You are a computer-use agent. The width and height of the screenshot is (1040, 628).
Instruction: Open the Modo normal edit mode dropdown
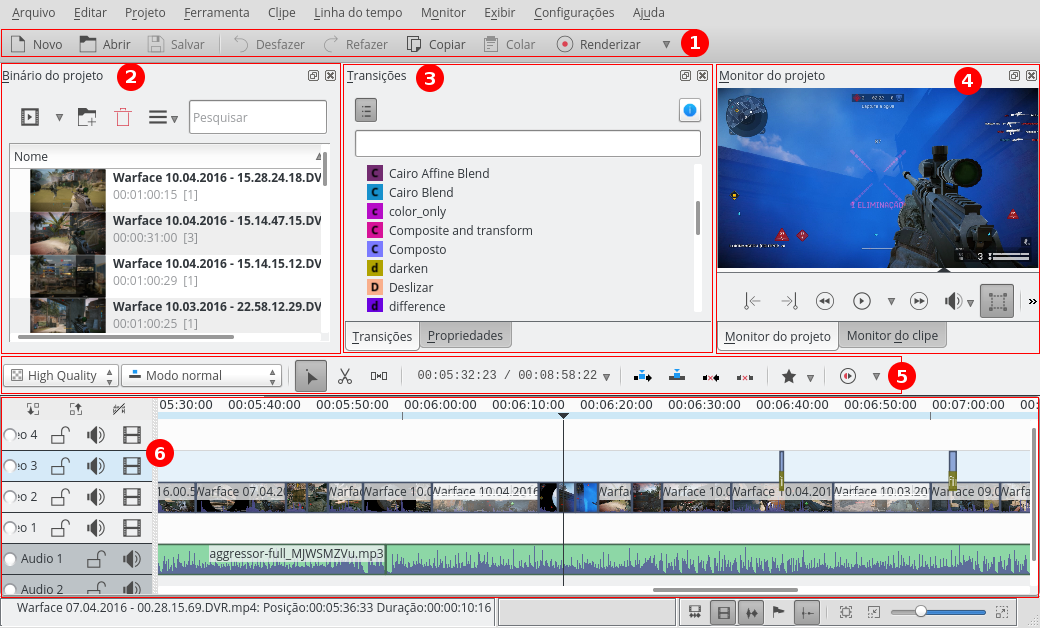[200, 375]
